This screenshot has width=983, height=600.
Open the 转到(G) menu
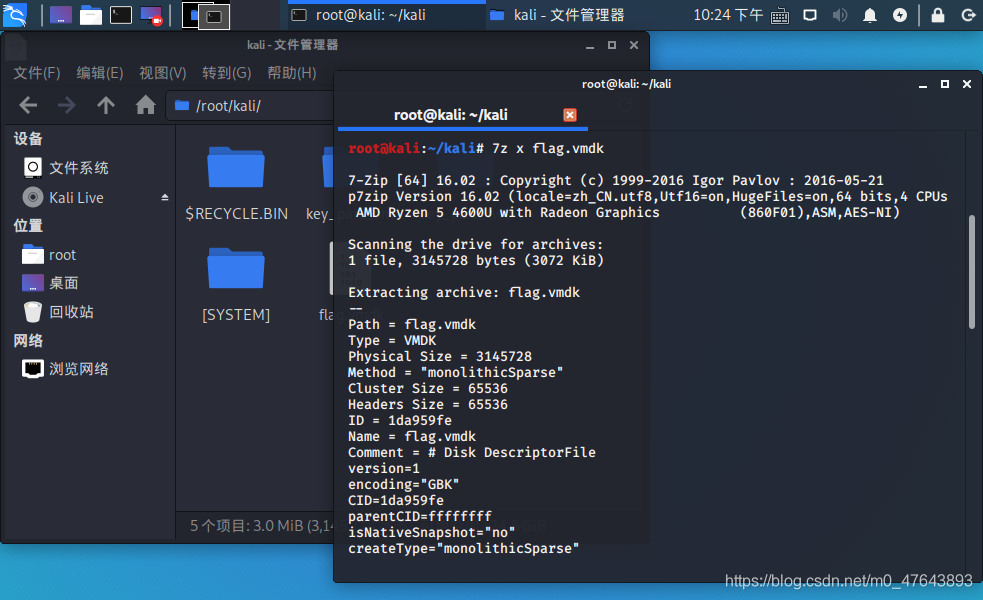[226, 73]
